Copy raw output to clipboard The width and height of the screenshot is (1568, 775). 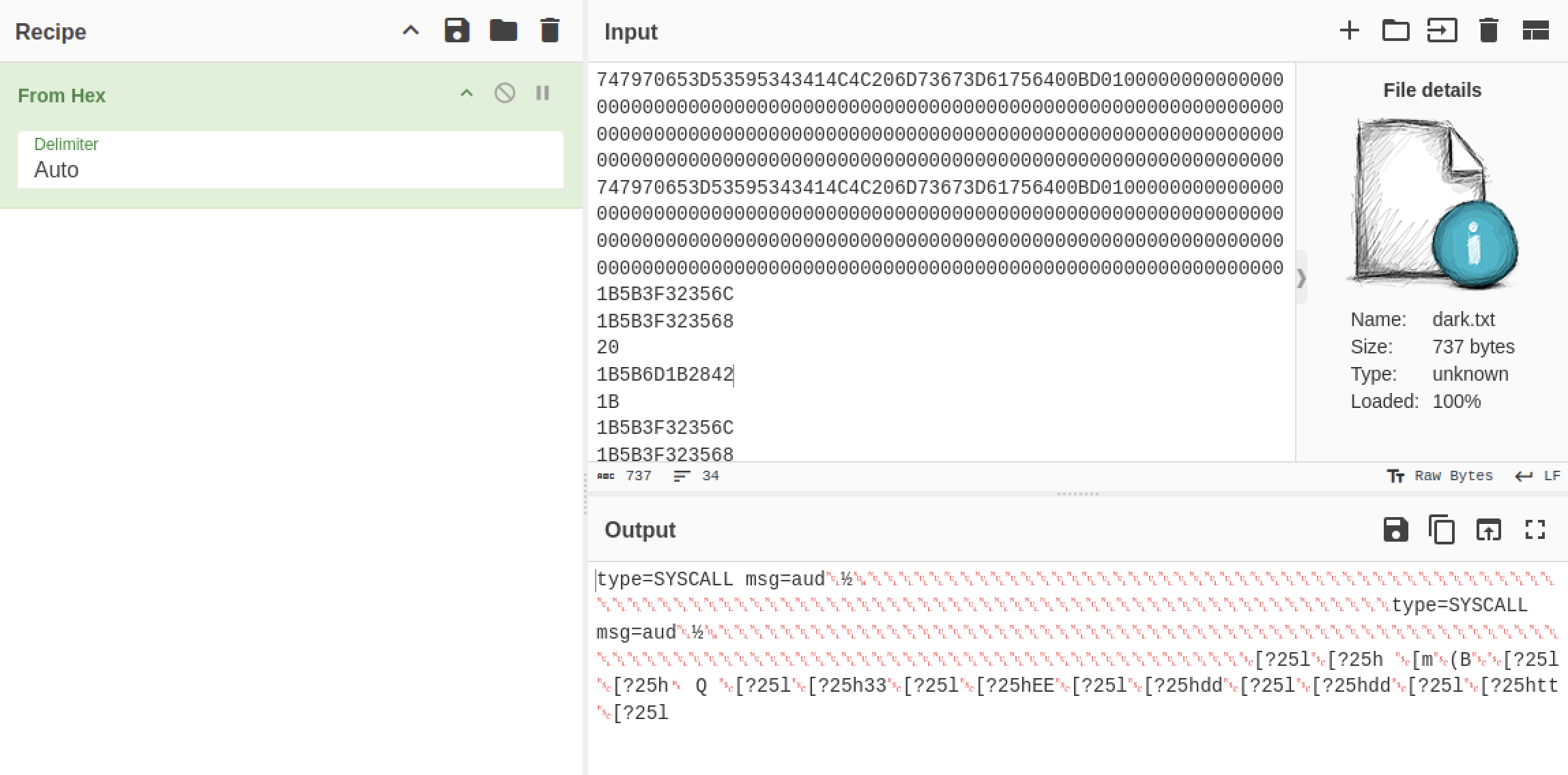pos(1442,529)
